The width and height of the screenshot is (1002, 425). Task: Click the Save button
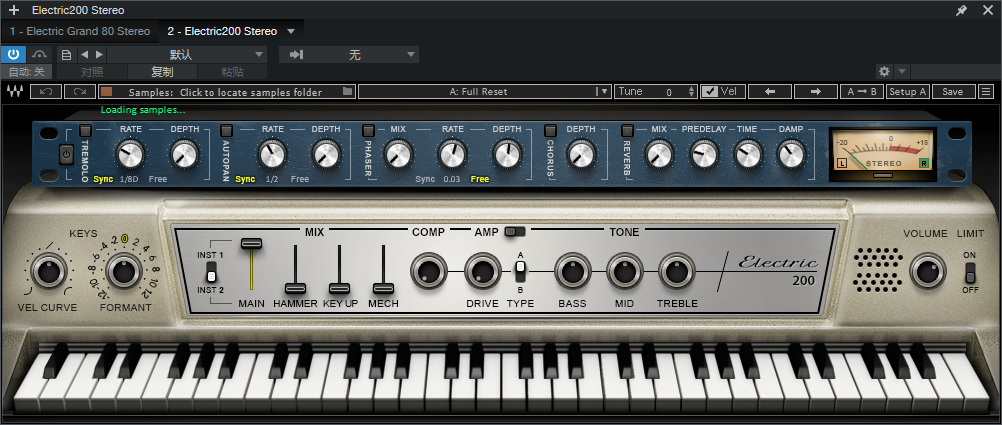(953, 91)
